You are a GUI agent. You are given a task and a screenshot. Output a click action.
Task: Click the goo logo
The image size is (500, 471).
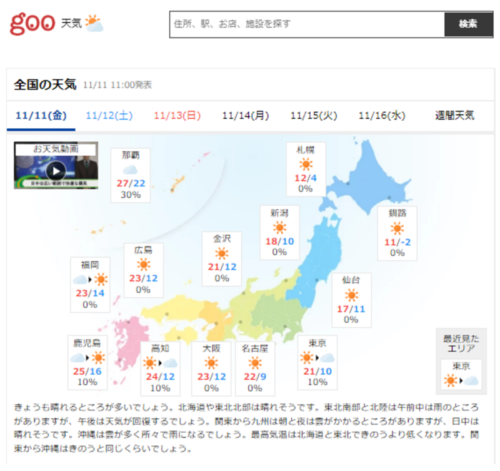32,23
